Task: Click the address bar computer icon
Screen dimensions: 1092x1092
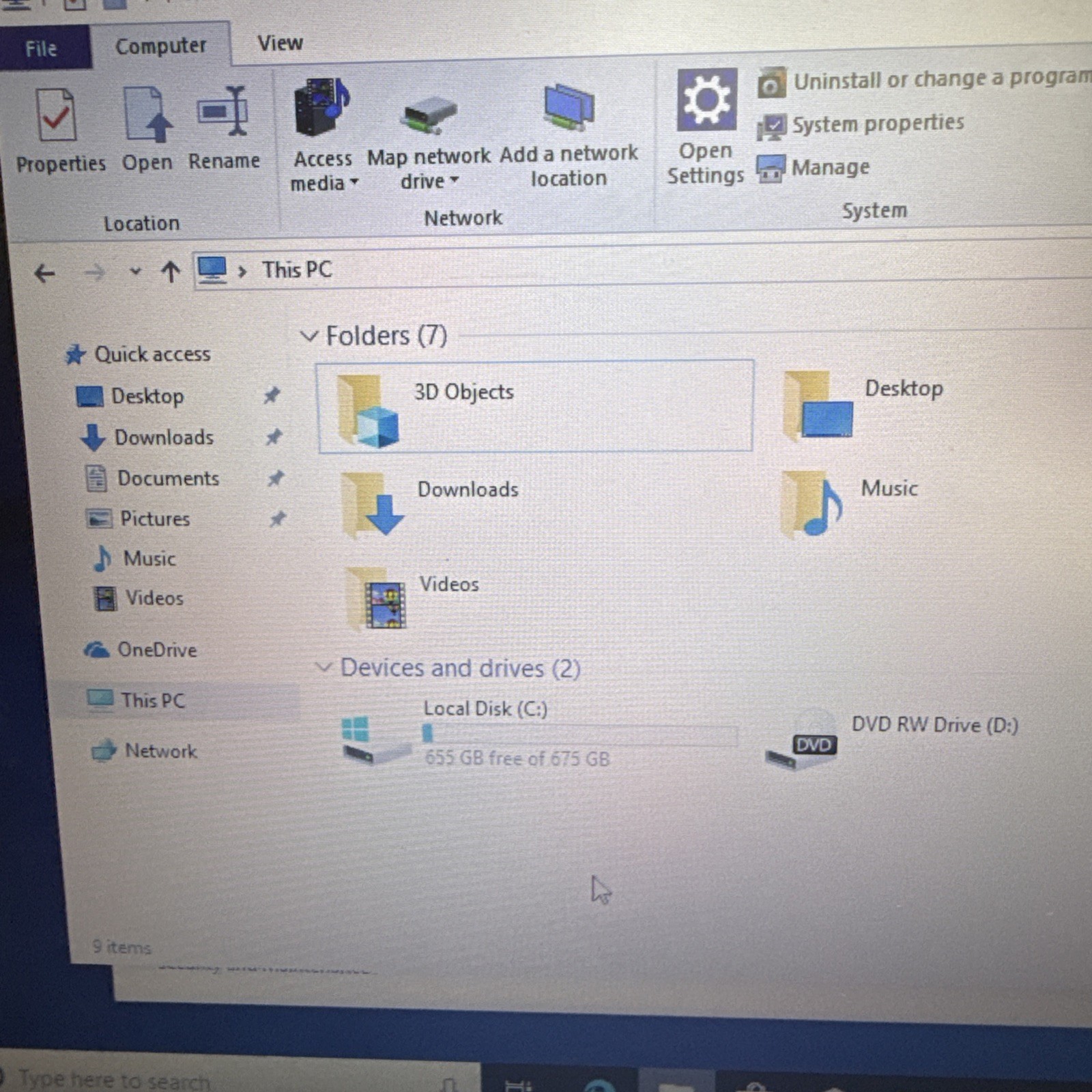Action: (x=212, y=270)
